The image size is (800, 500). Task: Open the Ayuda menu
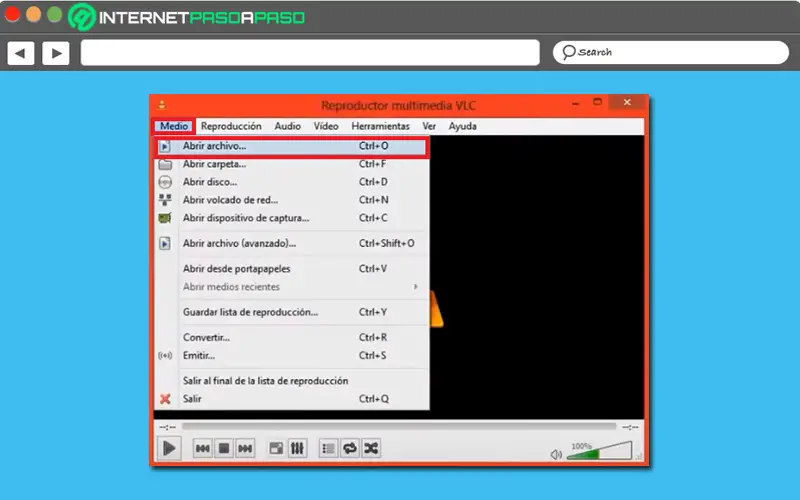click(x=462, y=126)
